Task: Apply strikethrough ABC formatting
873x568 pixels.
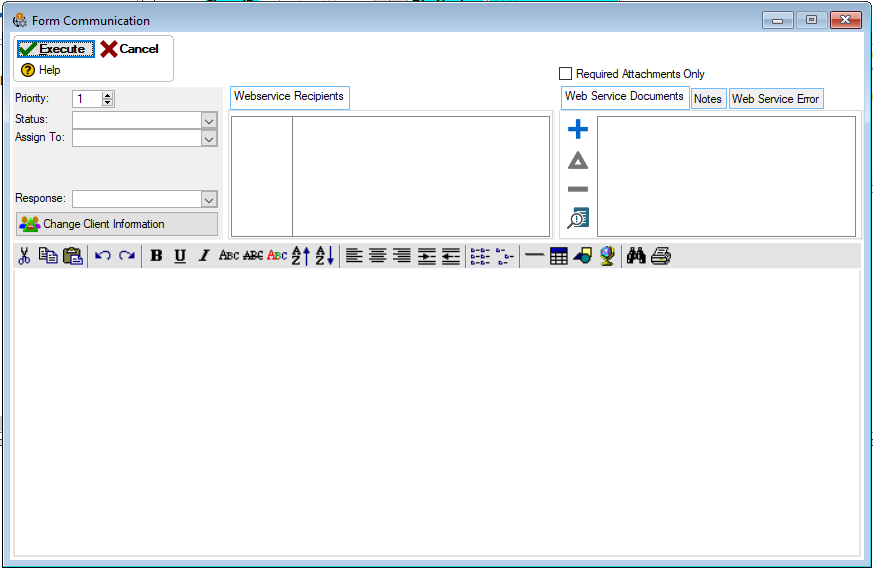Action: tap(253, 256)
